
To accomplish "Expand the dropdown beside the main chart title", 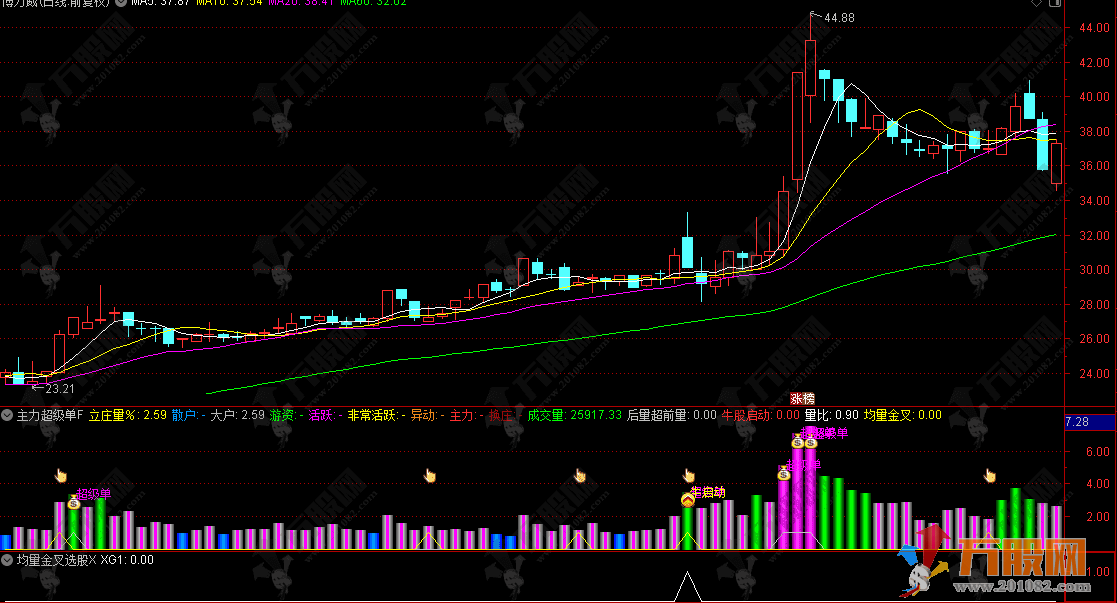I will [x=121, y=3].
